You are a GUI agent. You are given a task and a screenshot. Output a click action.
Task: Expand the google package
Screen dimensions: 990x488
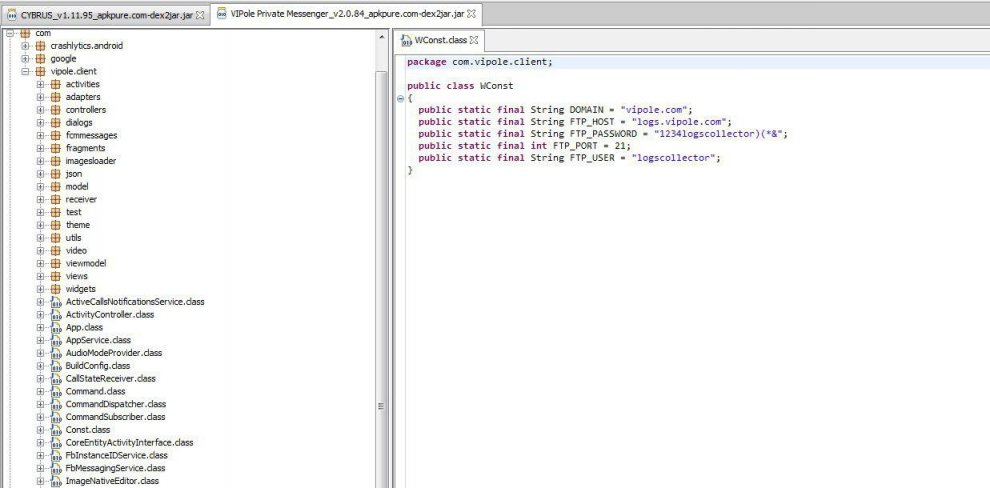[x=25, y=59]
